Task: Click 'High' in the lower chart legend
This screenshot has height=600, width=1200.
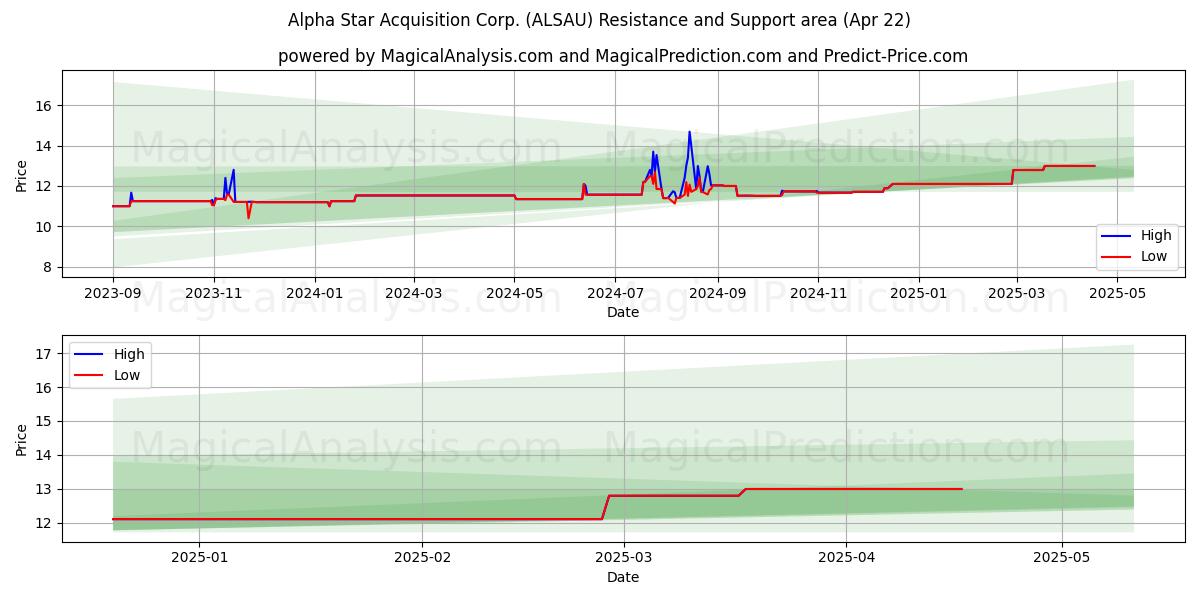Action: click(x=129, y=354)
